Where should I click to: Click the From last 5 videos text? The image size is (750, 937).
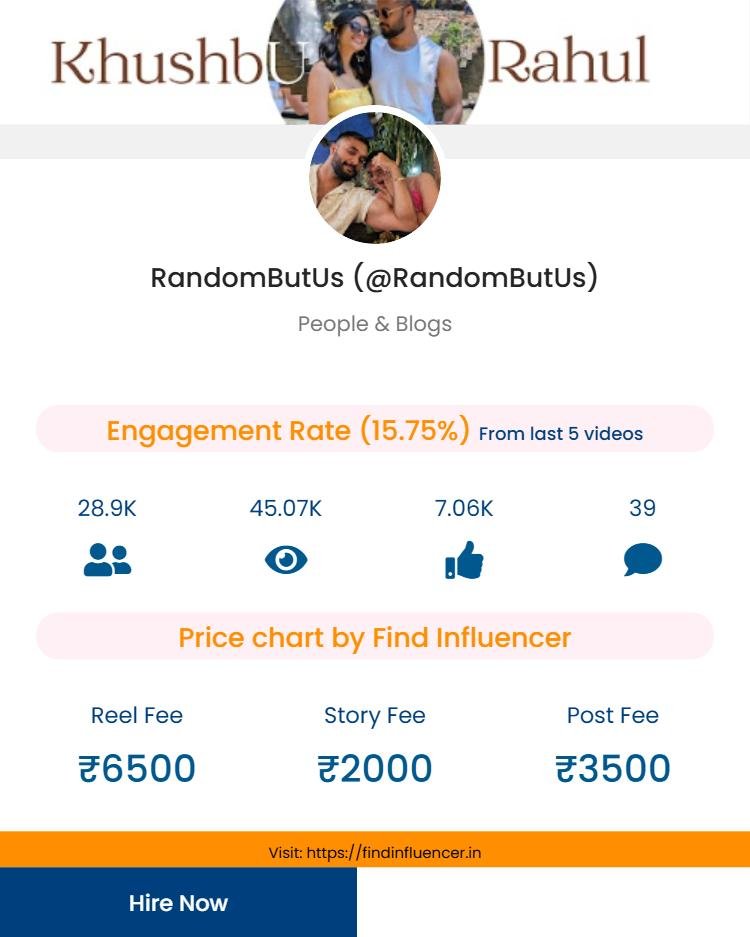560,434
